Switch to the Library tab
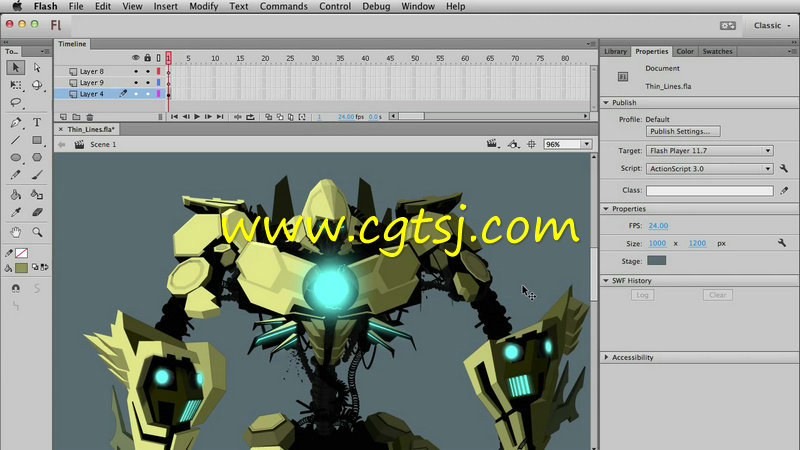The image size is (800, 450). 615,51
